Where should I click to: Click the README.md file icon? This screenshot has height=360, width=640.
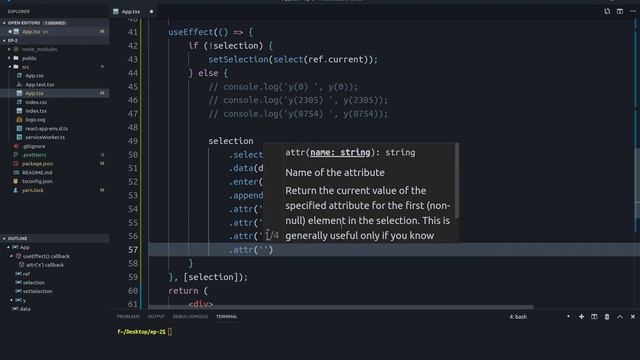pyautogui.click(x=16, y=172)
